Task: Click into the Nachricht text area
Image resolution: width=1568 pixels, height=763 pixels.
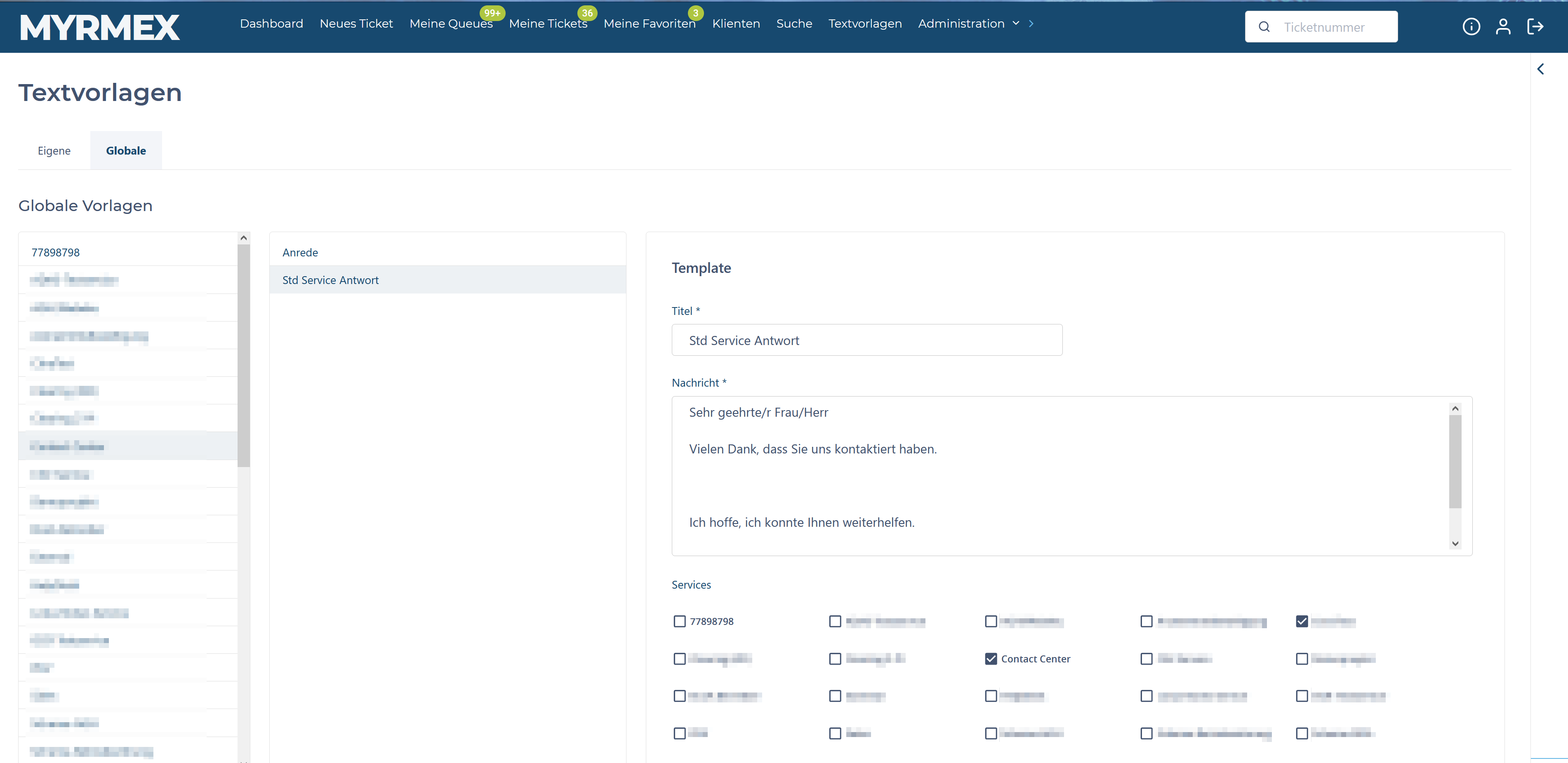Action: (1071, 476)
